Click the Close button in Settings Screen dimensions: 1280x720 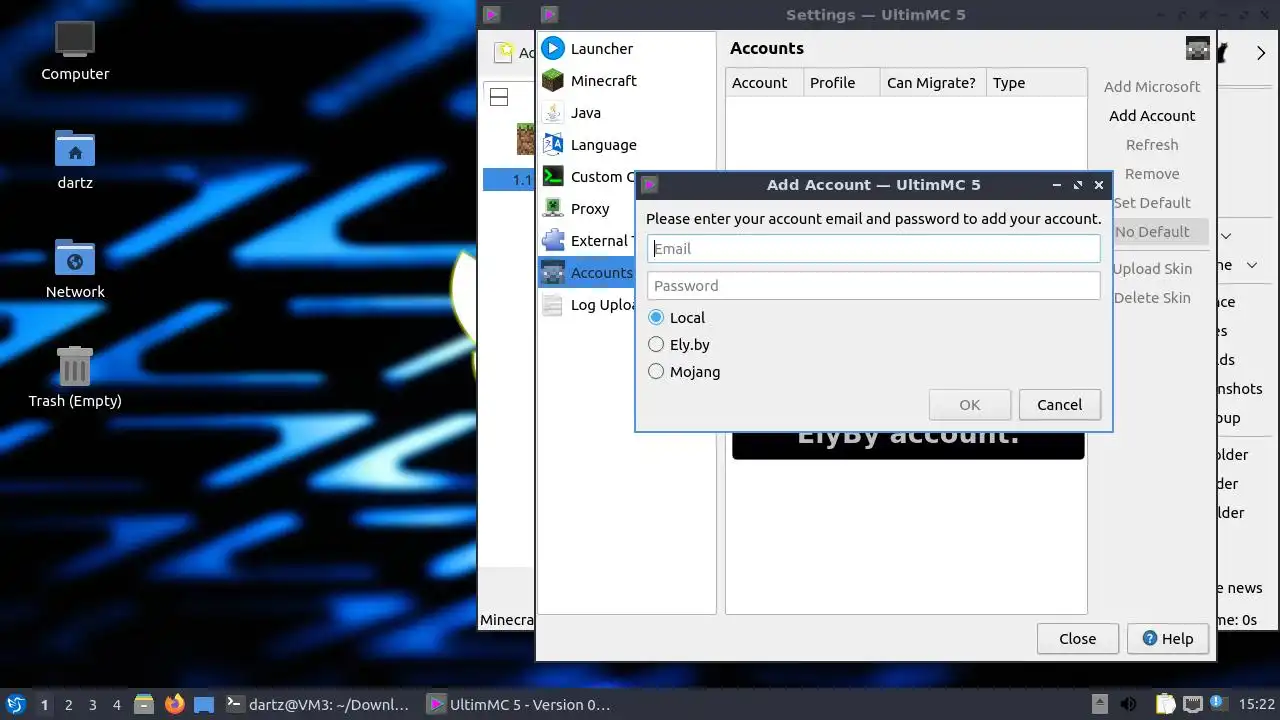point(1077,638)
